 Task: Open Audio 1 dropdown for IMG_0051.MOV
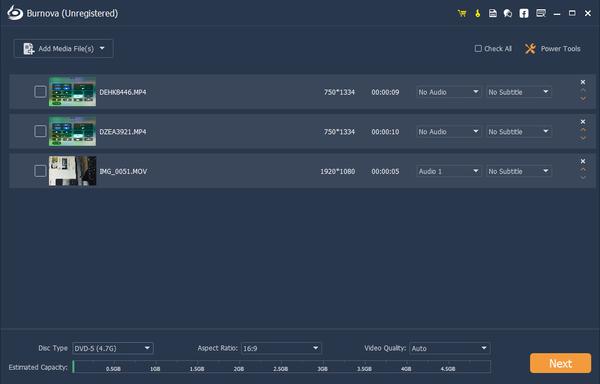pyautogui.click(x=448, y=171)
